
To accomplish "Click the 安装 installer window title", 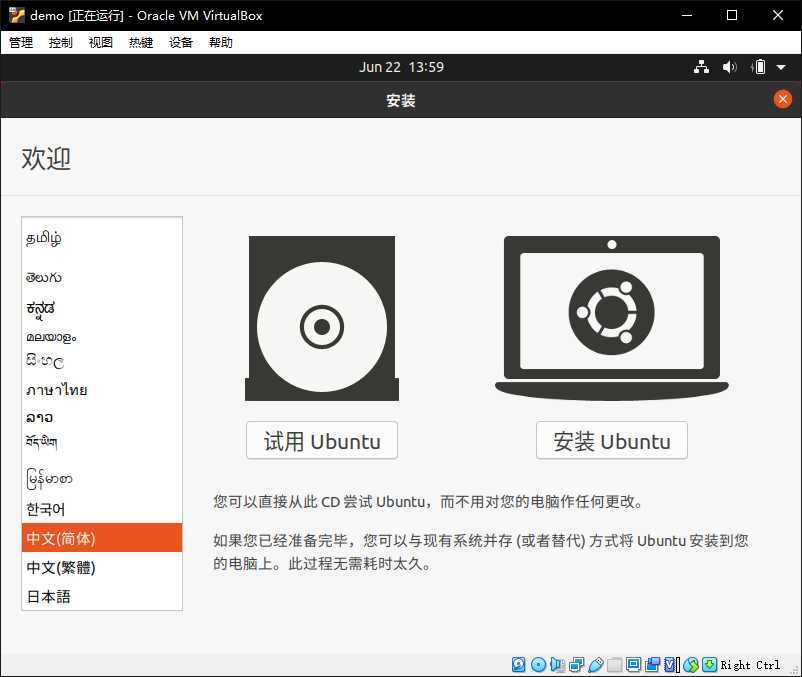I will (401, 100).
